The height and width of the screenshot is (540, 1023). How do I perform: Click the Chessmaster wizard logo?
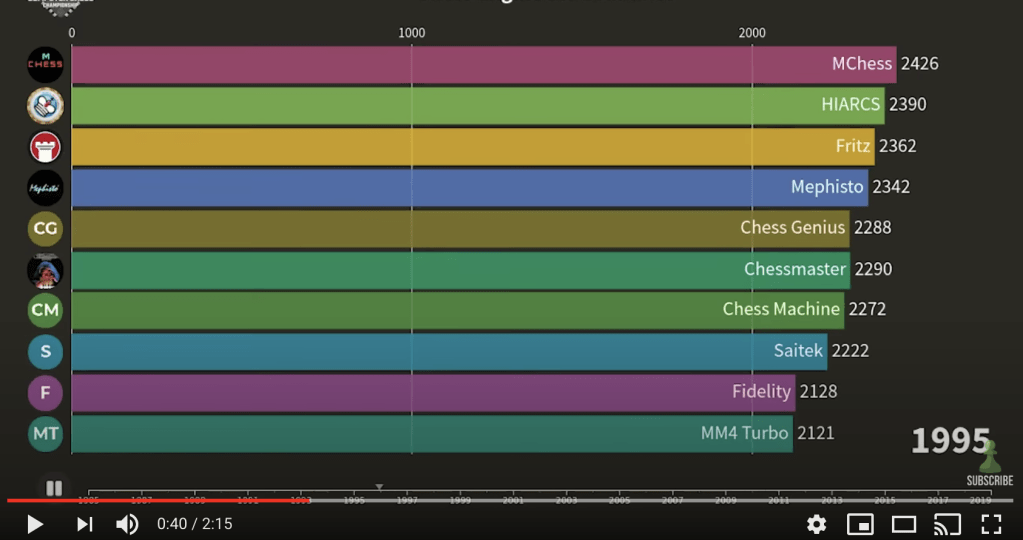(x=45, y=269)
